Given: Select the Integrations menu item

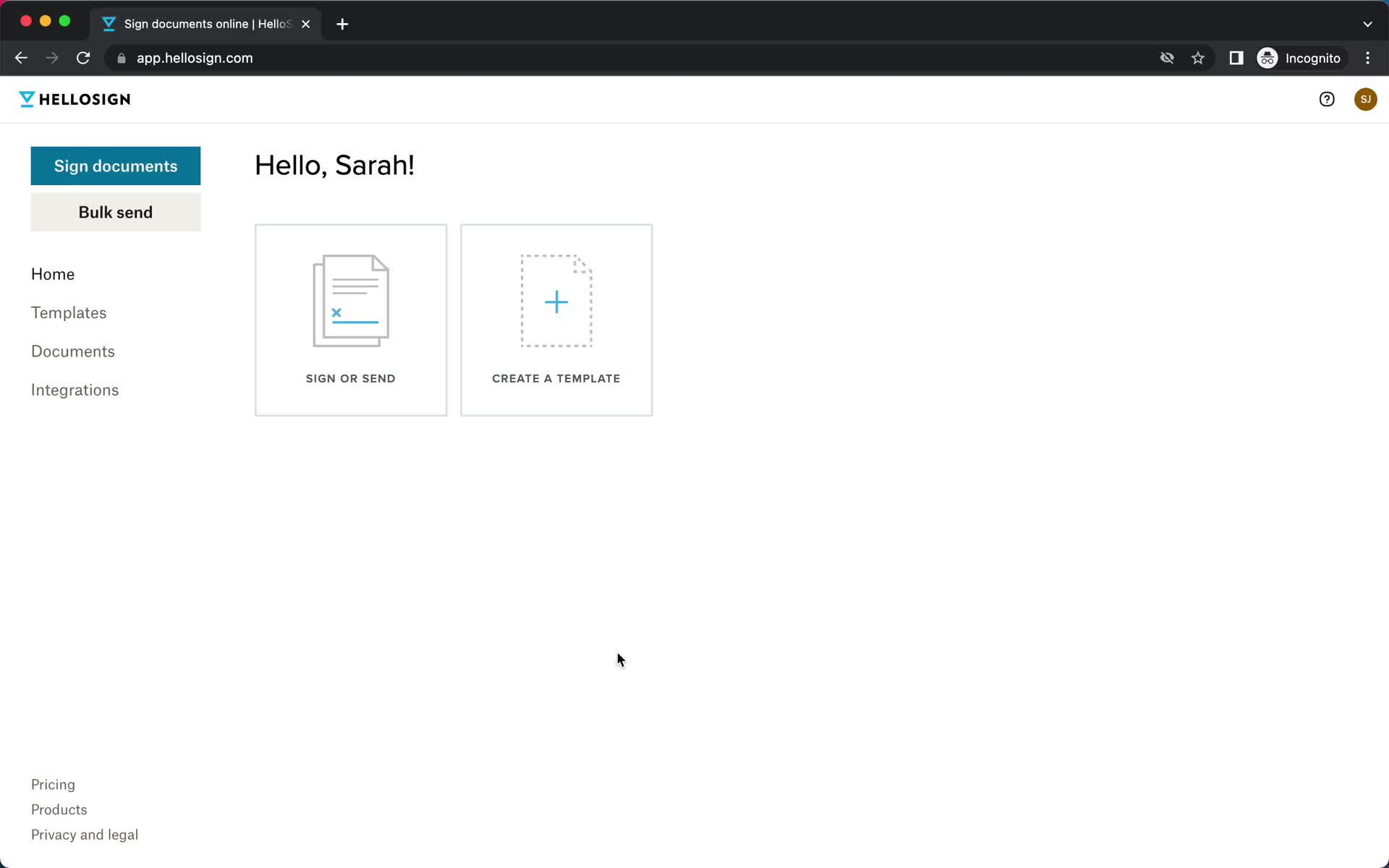Looking at the screenshot, I should coord(75,390).
